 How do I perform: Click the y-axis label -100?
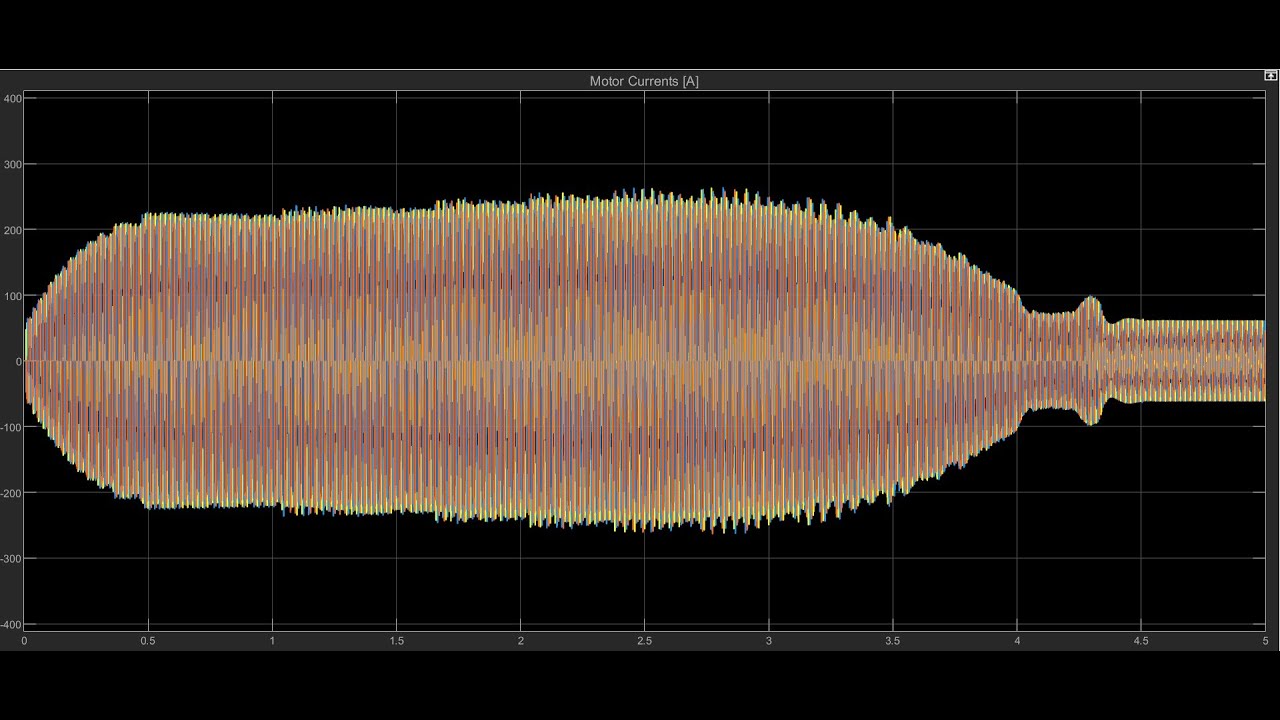click(x=11, y=427)
